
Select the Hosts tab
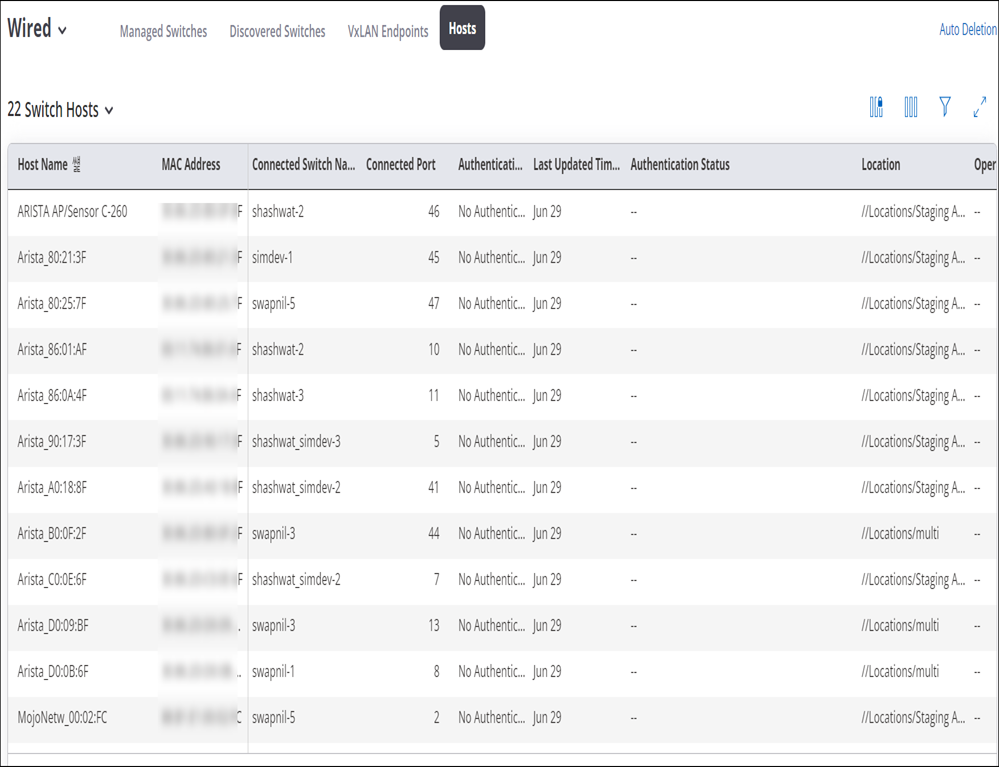click(462, 29)
